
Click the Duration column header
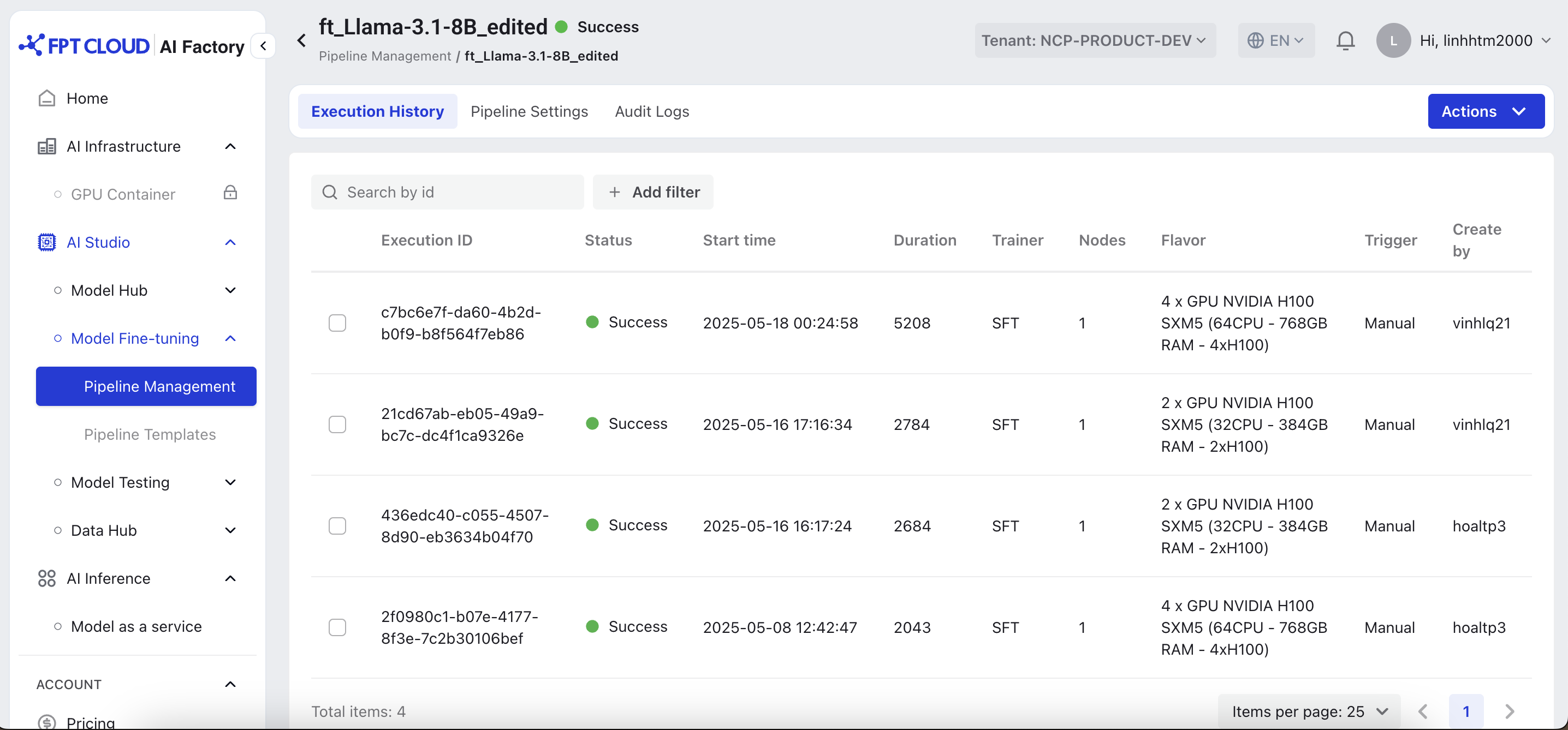click(x=925, y=240)
